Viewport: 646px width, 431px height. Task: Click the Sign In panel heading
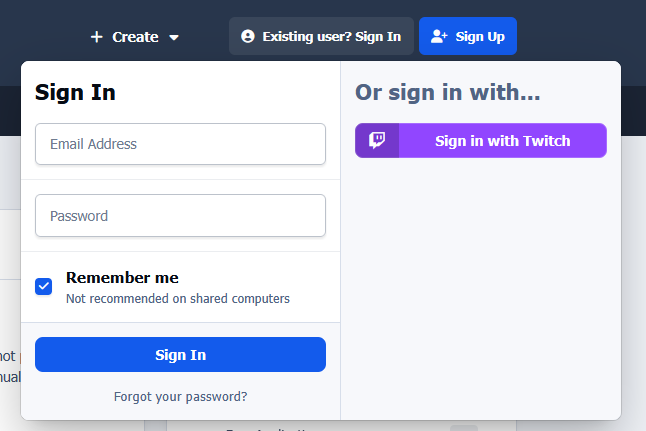tap(75, 92)
